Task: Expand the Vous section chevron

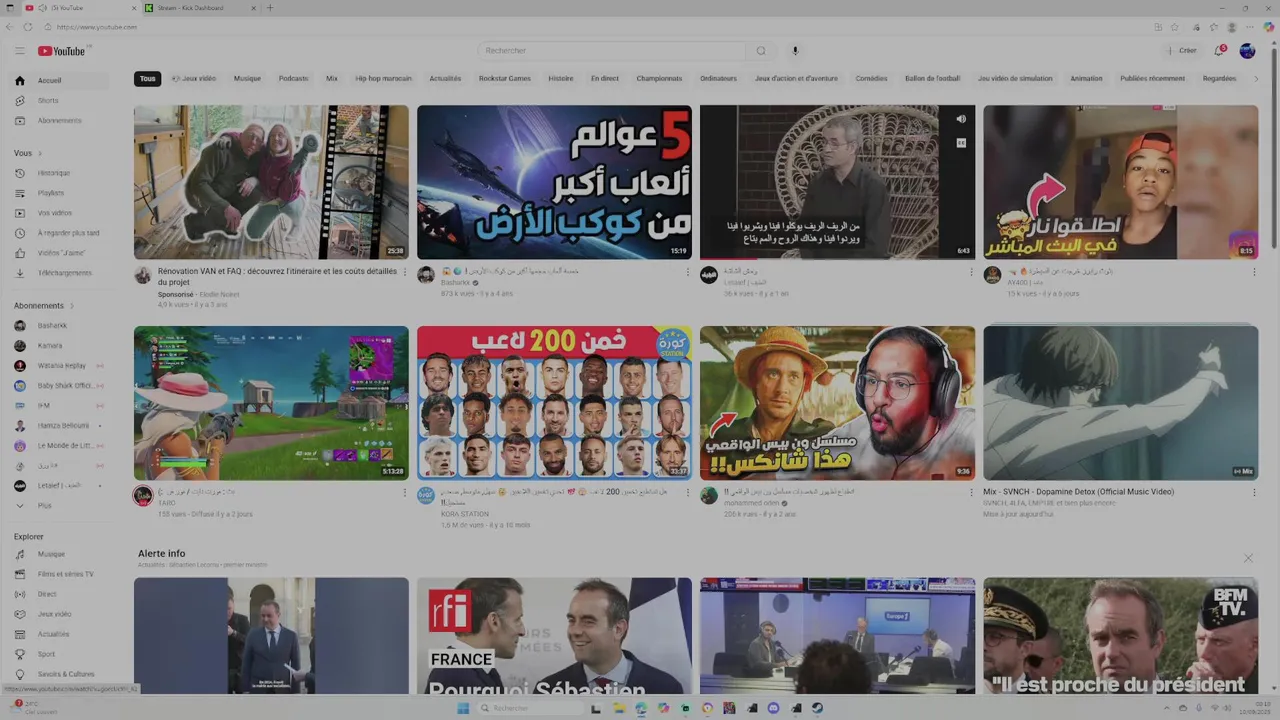Action: [x=40, y=153]
